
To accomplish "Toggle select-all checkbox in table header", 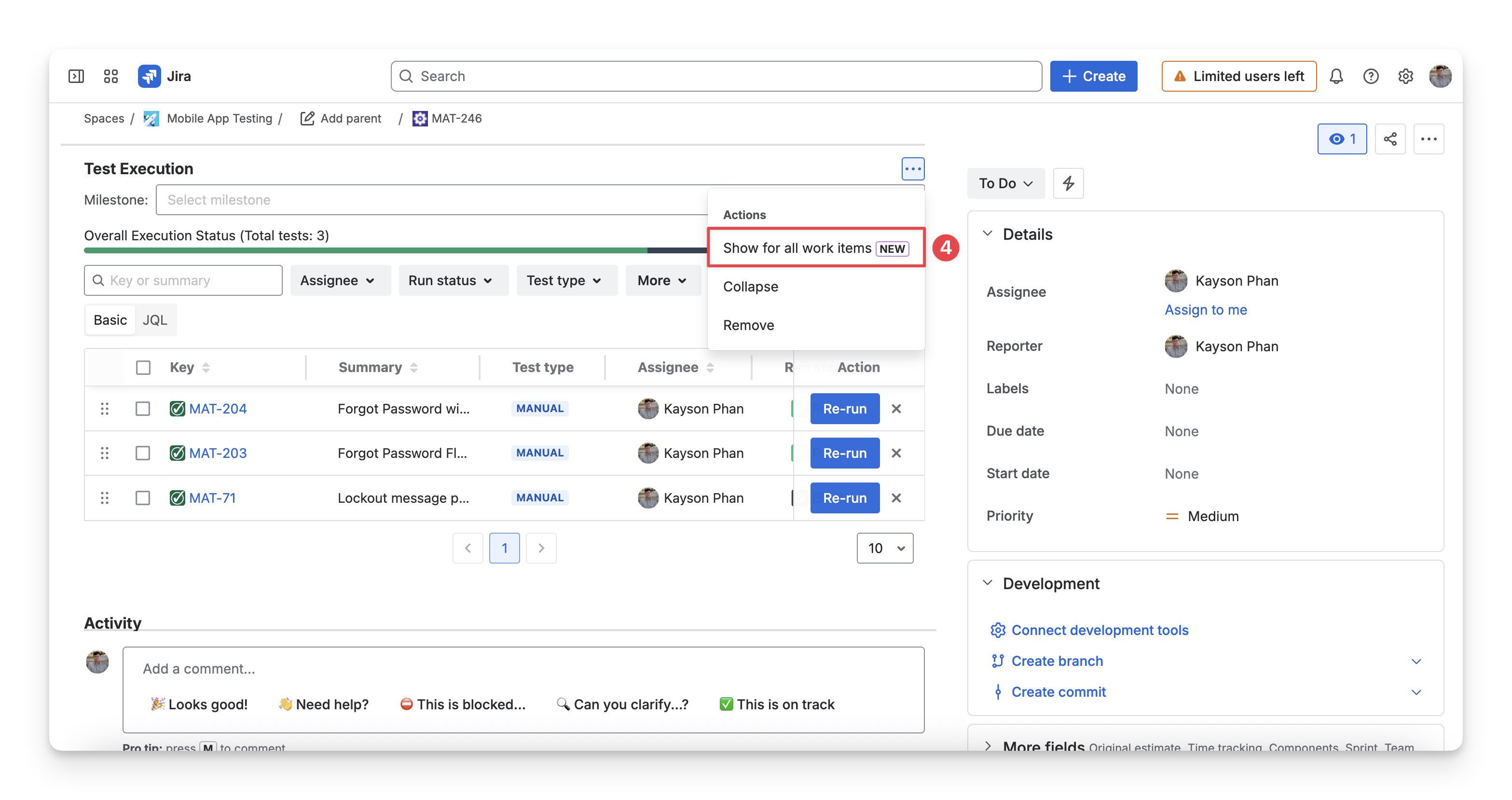I will point(143,367).
